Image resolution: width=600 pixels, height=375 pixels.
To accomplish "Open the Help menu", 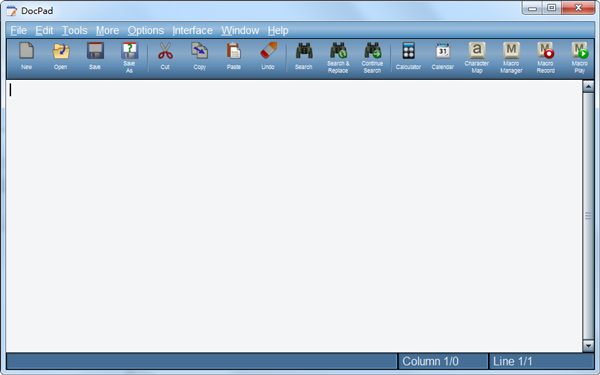I will point(278,30).
